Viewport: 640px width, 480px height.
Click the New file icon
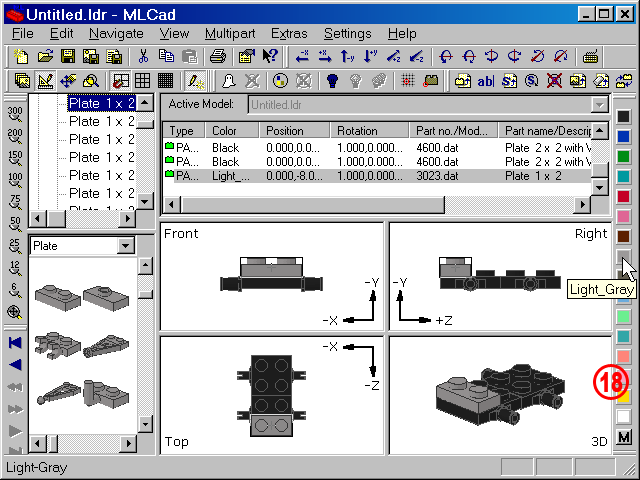[x=21, y=56]
